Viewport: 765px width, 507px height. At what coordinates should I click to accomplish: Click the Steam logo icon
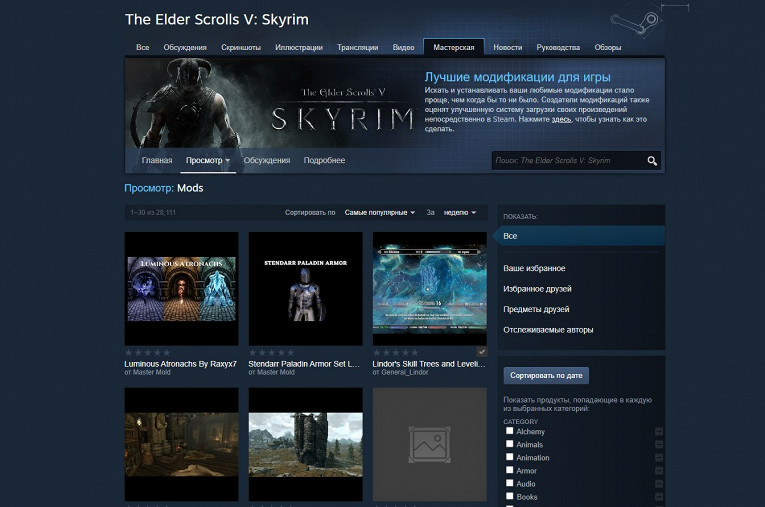click(636, 22)
